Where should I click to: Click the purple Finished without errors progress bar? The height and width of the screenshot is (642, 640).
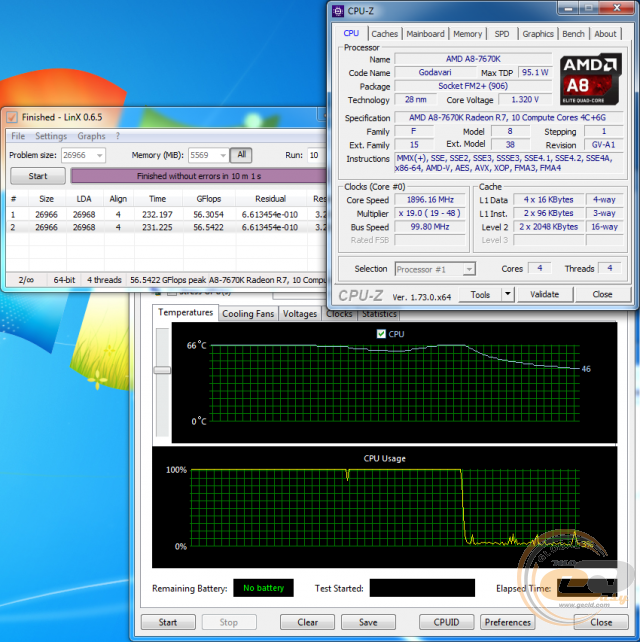click(199, 176)
